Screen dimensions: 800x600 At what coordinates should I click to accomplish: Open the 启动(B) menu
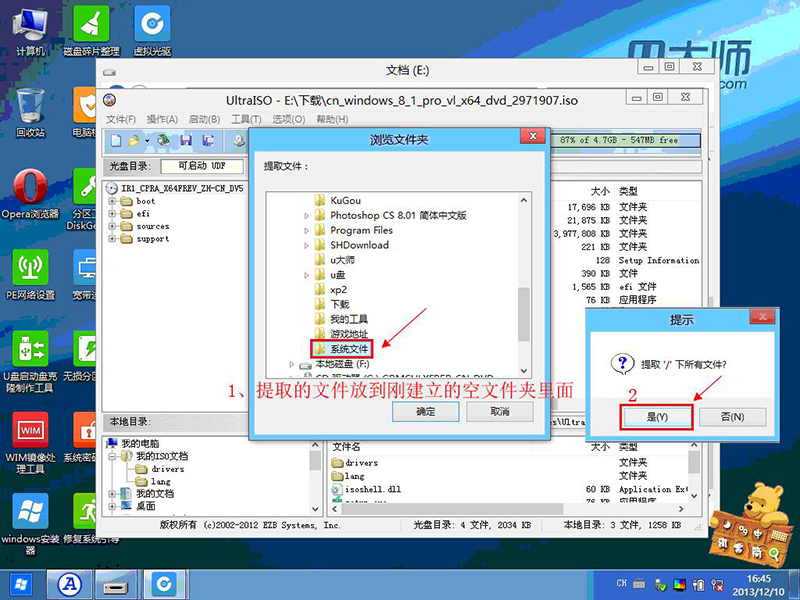tap(204, 119)
